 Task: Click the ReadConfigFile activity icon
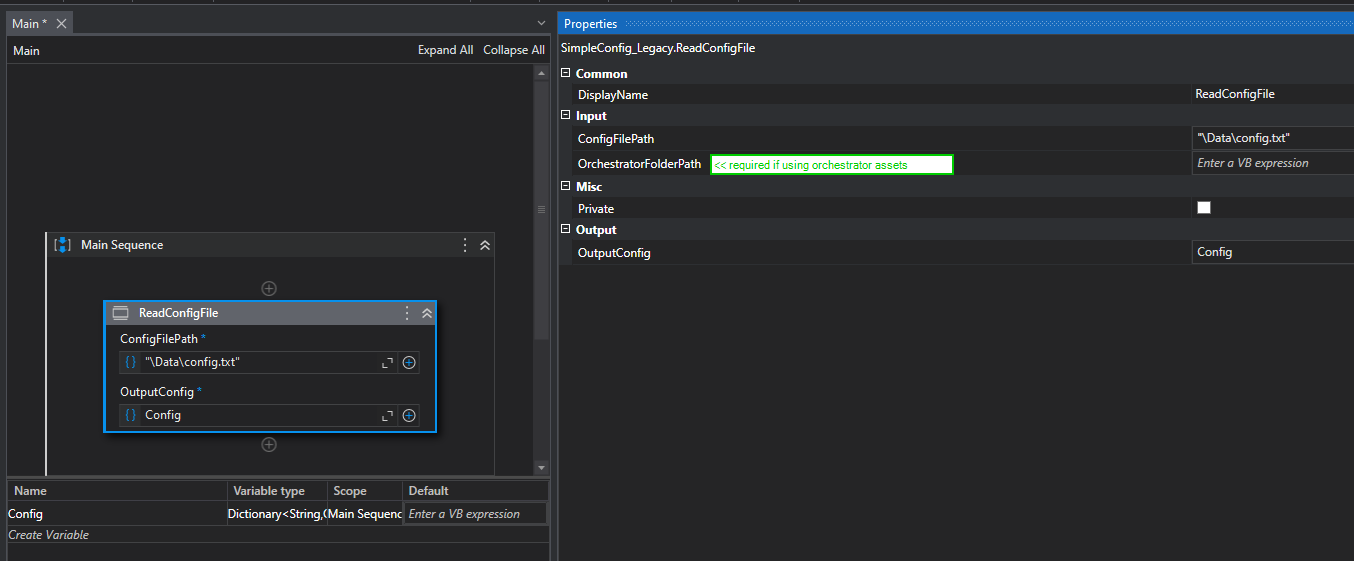pos(120,313)
